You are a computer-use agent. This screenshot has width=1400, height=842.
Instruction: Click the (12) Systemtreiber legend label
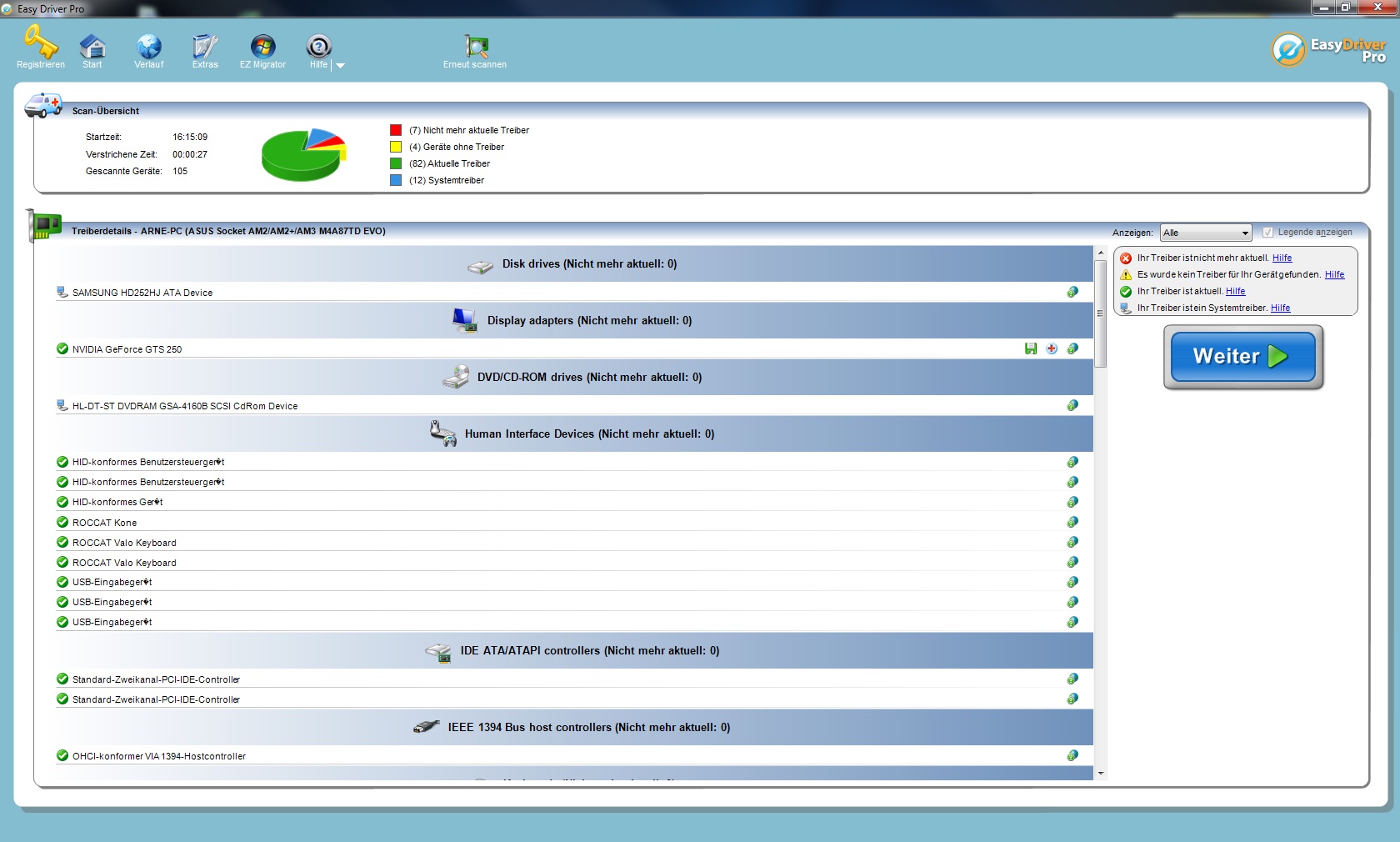pos(447,180)
